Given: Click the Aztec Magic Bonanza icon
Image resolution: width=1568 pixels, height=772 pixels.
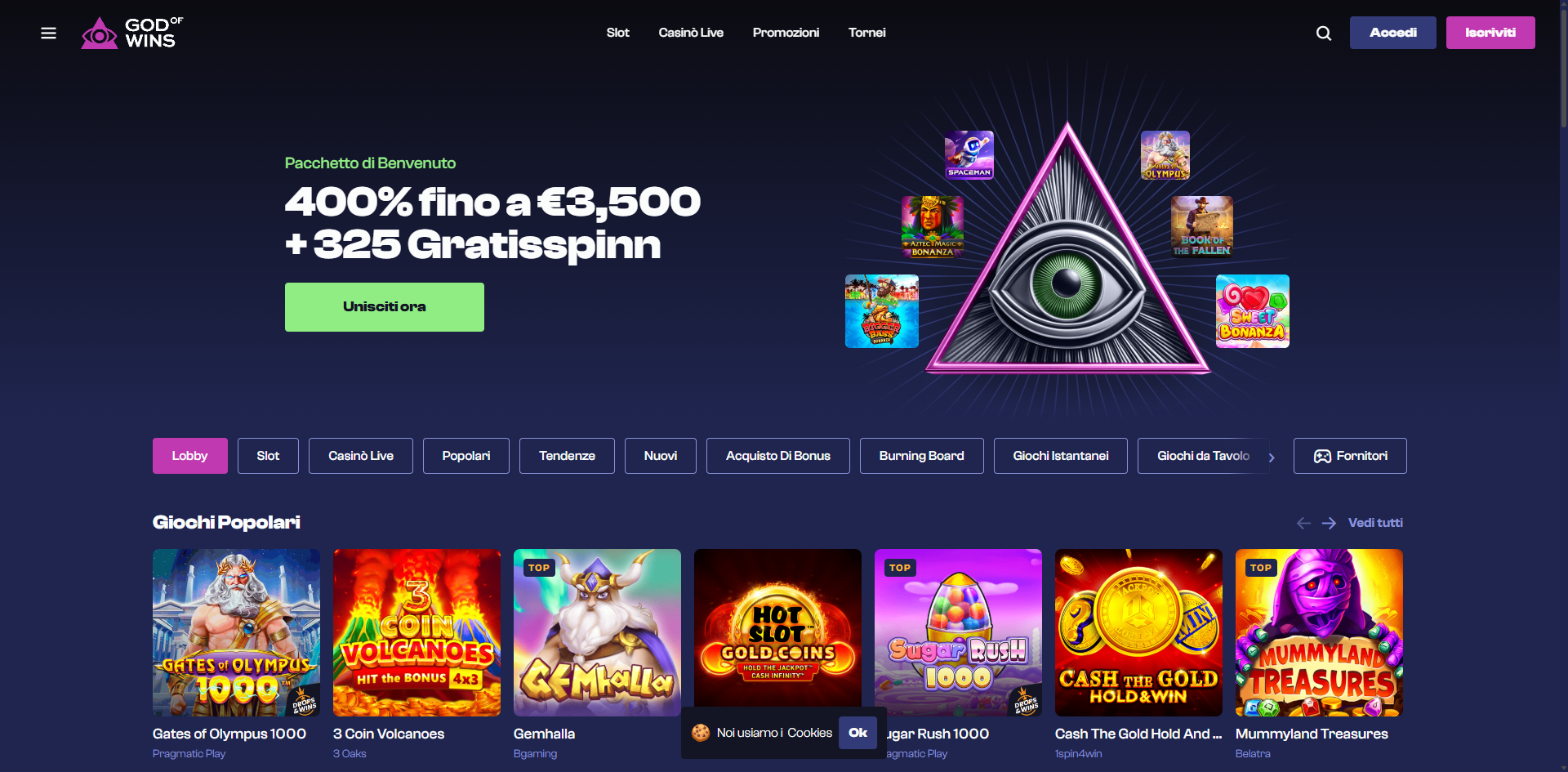Looking at the screenshot, I should tap(932, 226).
